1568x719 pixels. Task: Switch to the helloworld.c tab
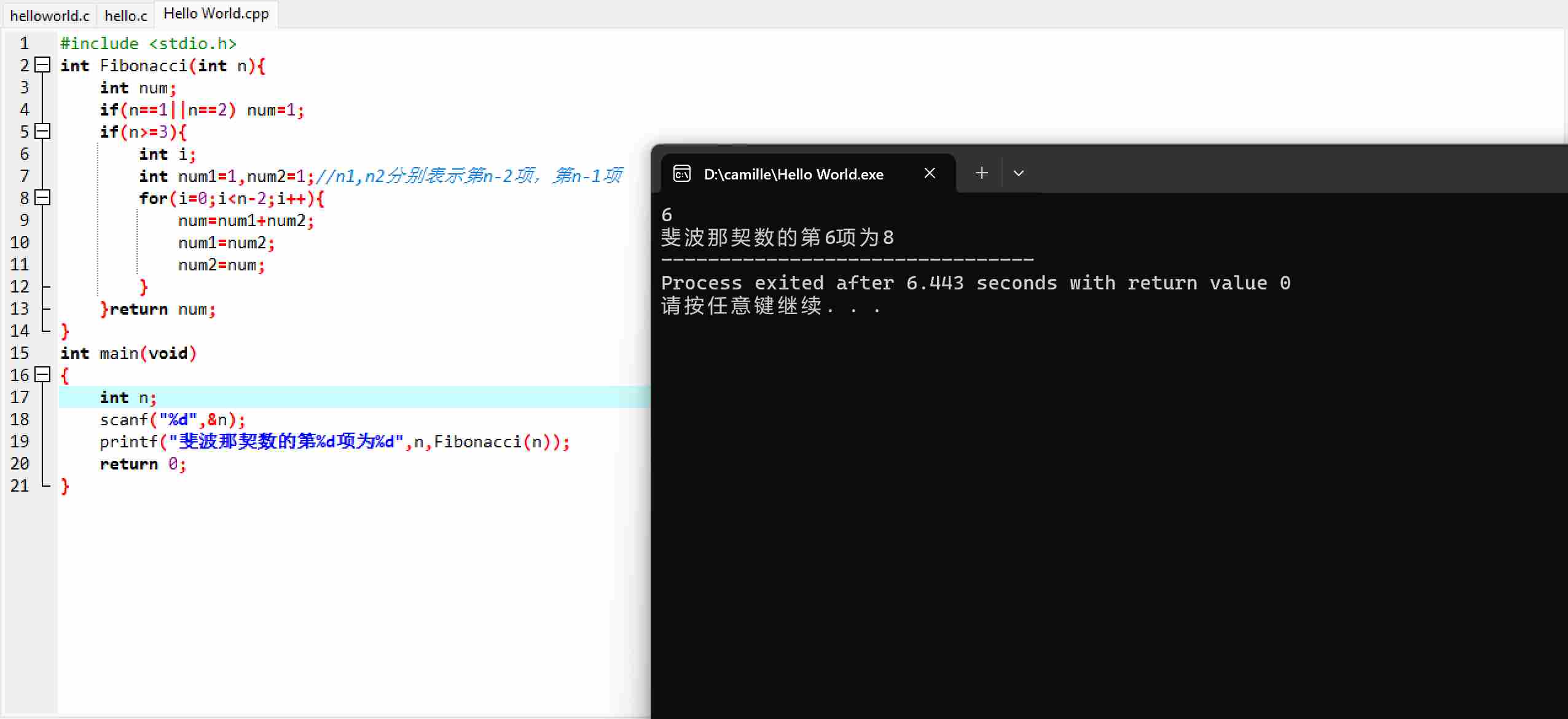click(49, 15)
